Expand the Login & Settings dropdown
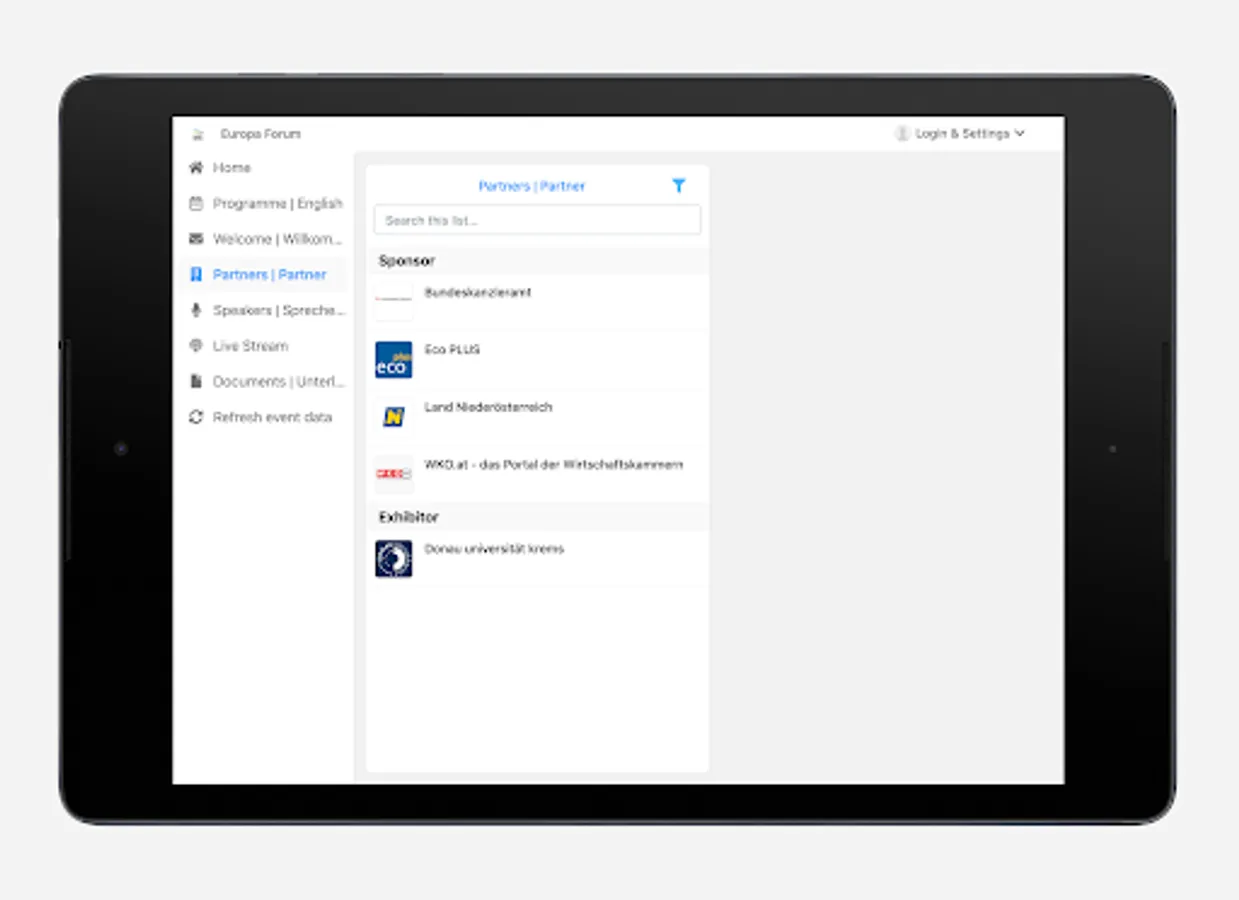The width and height of the screenshot is (1239, 900). 1019,132
